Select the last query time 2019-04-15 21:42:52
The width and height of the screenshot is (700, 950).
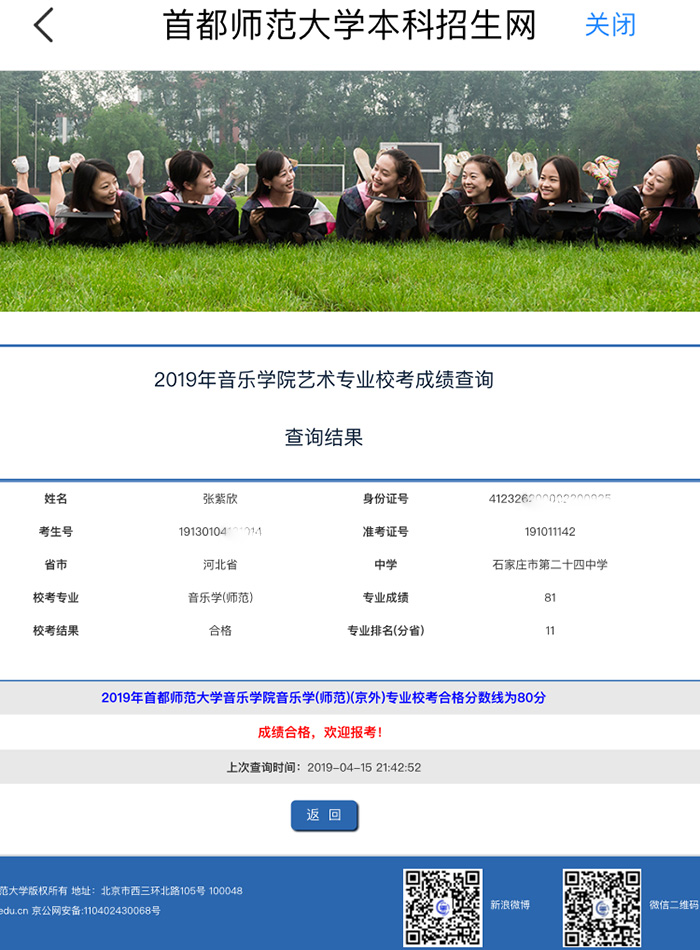[364, 767]
